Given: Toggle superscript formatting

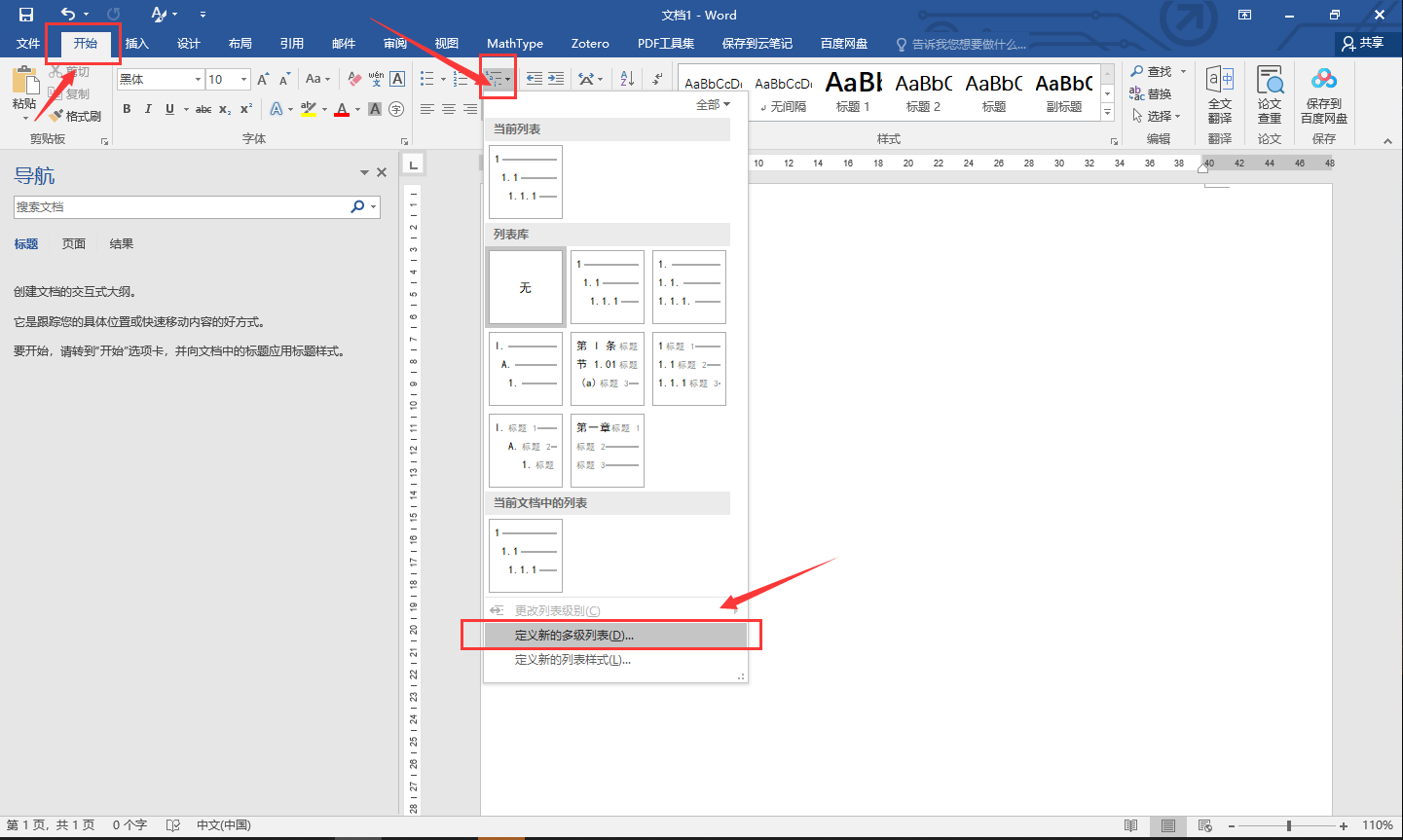Looking at the screenshot, I should coord(246,109).
